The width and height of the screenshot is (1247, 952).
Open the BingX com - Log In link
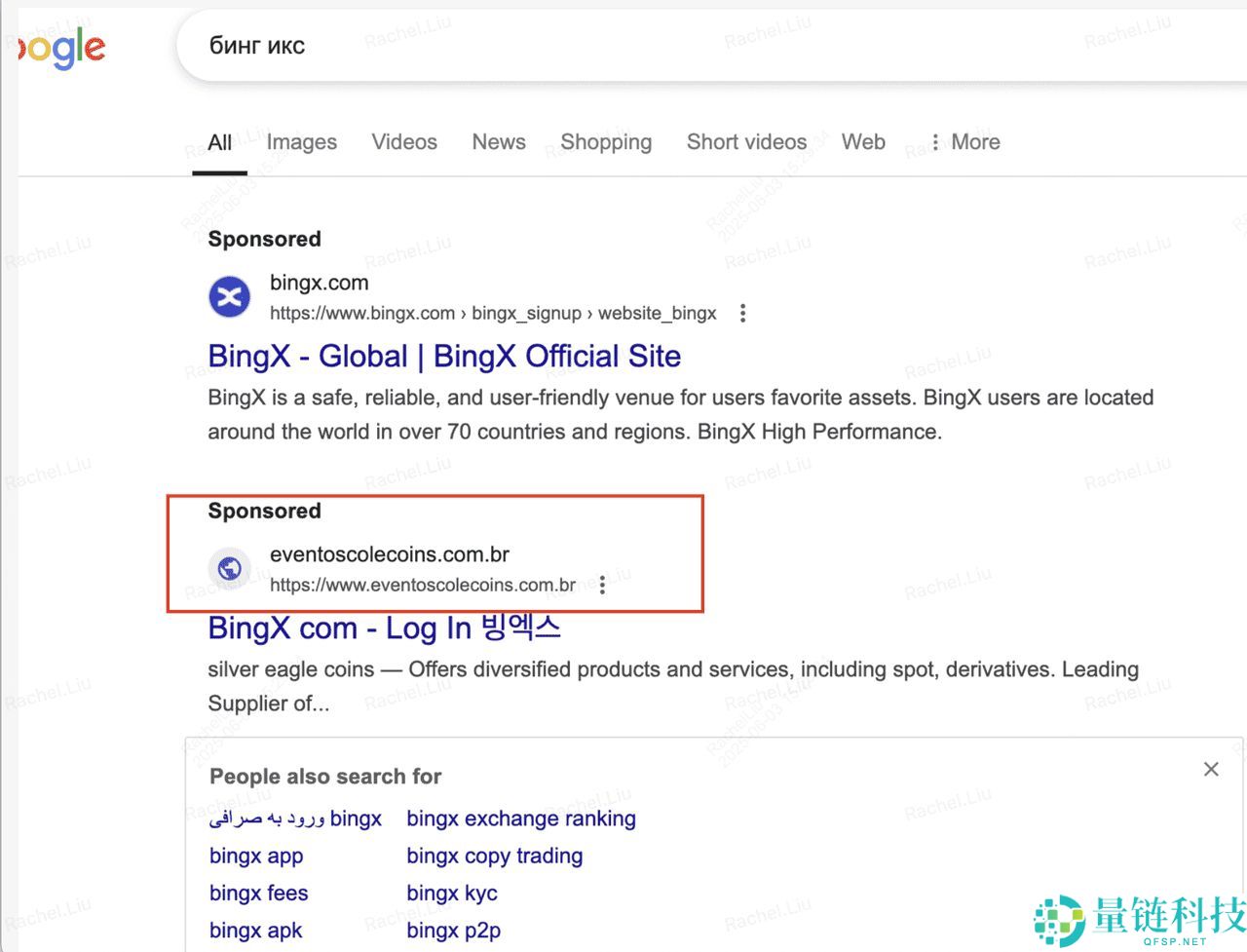(x=384, y=628)
